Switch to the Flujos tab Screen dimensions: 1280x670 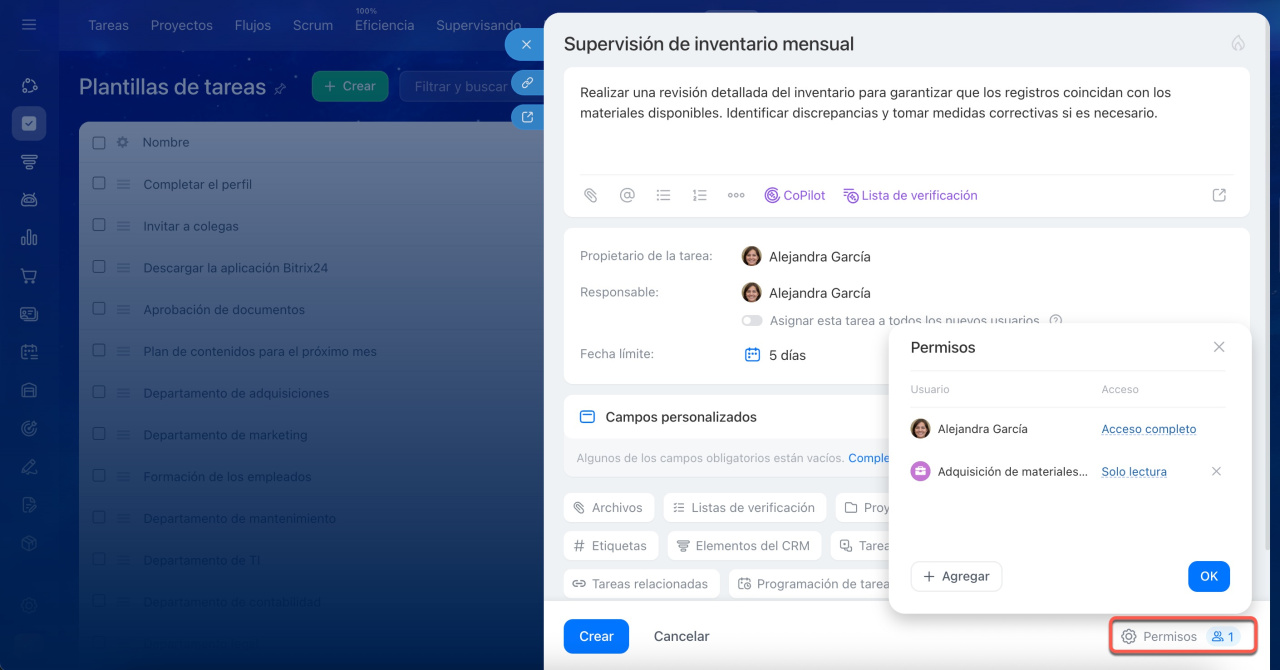[252, 26]
